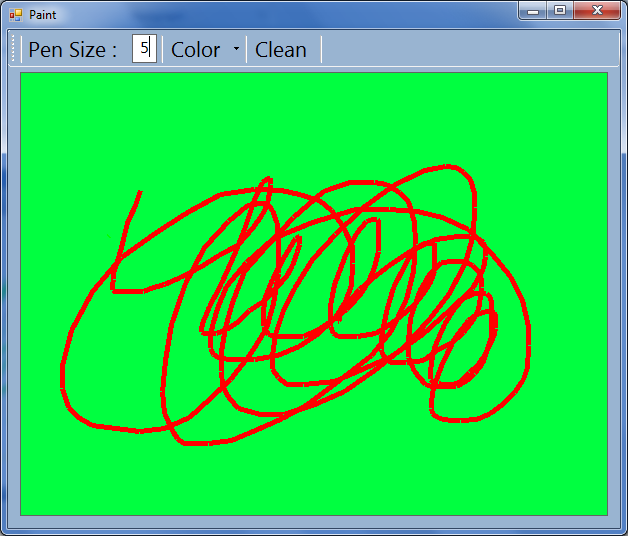Minimize the Paint window
Screen dimensions: 628x536
[532, 10]
